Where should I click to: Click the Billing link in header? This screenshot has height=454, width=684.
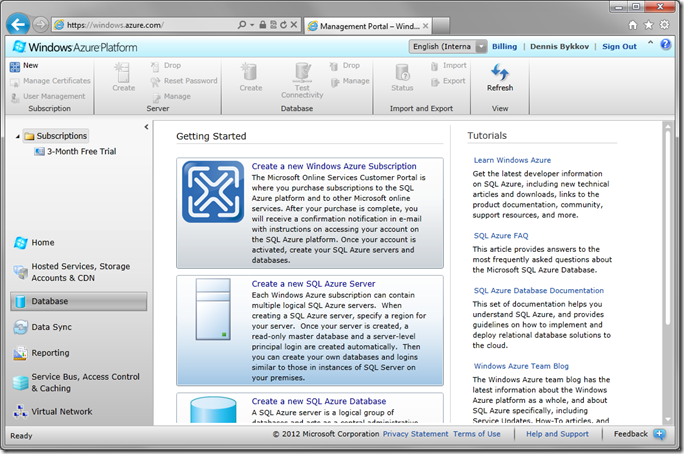tap(504, 46)
